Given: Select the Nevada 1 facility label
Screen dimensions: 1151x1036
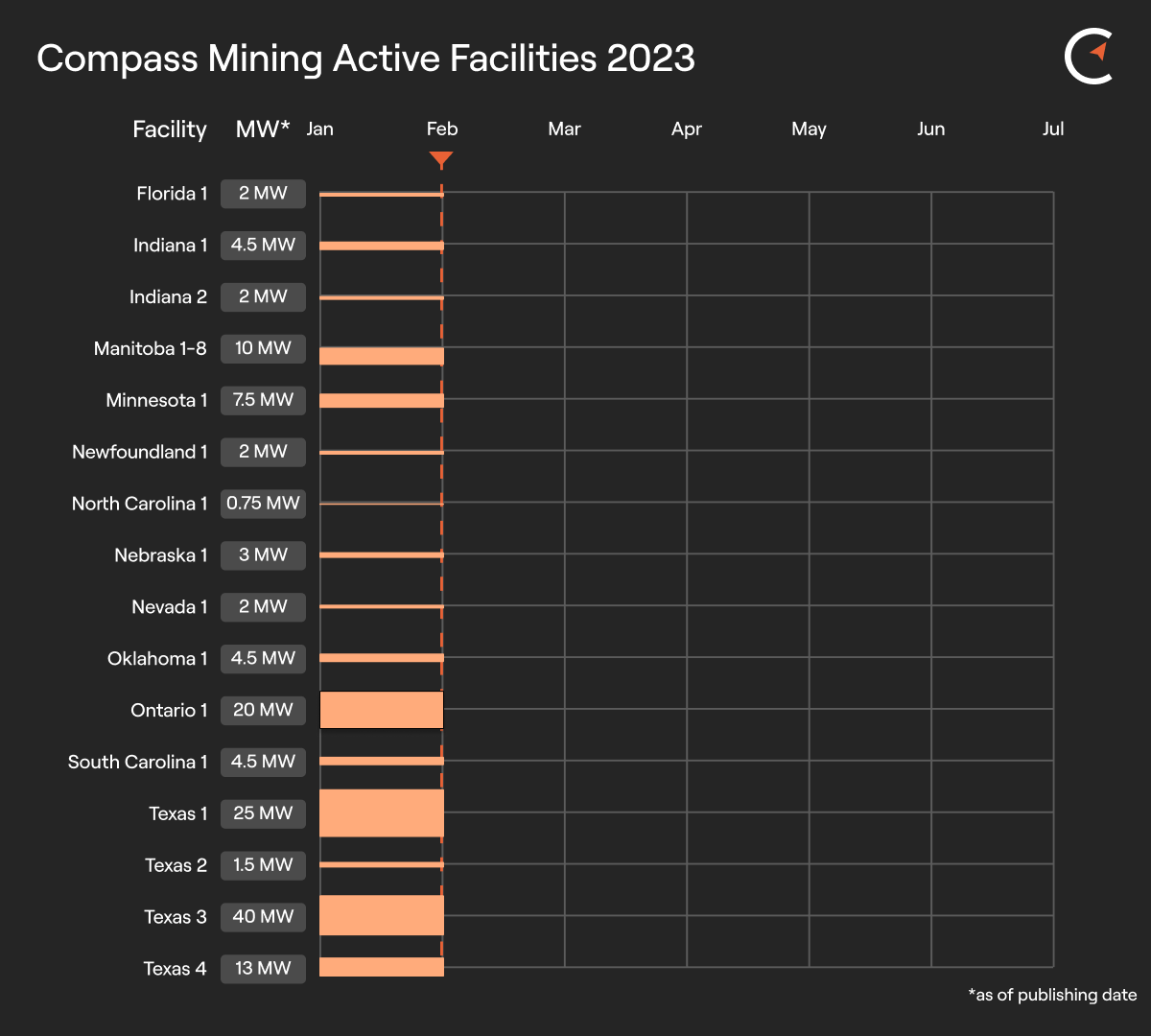Looking at the screenshot, I should (169, 607).
